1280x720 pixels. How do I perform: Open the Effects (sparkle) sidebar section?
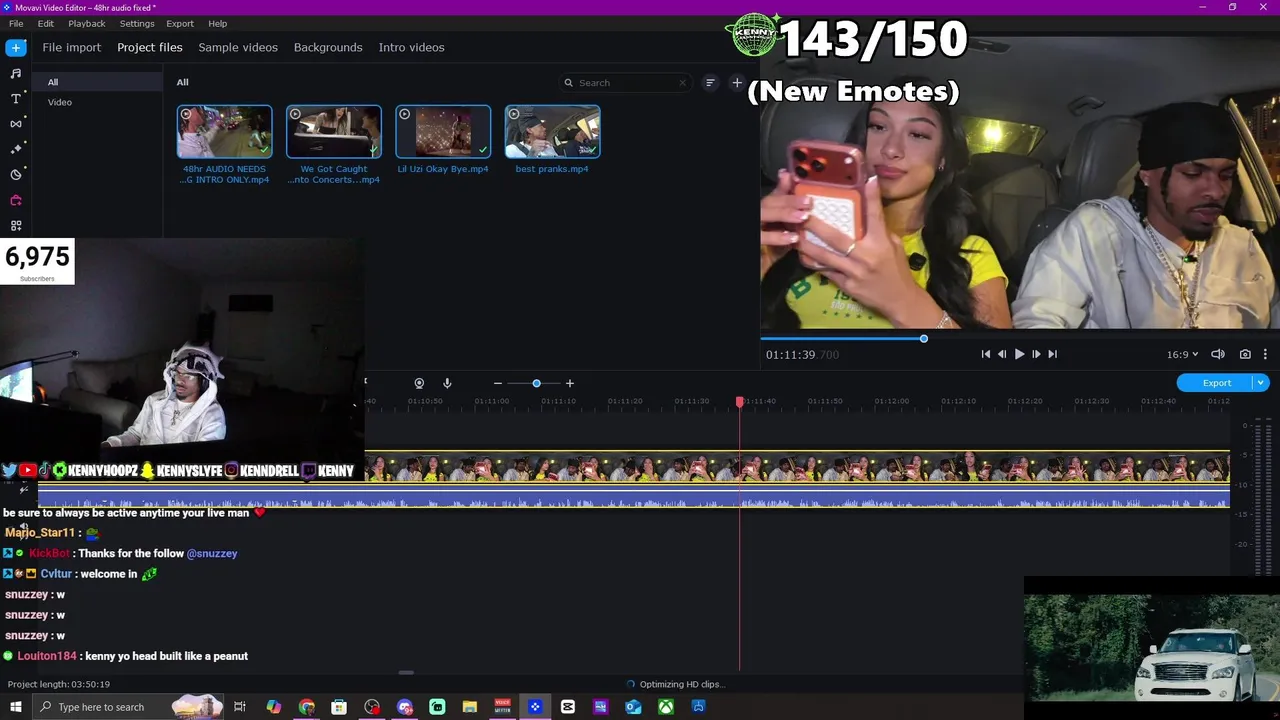pos(15,149)
